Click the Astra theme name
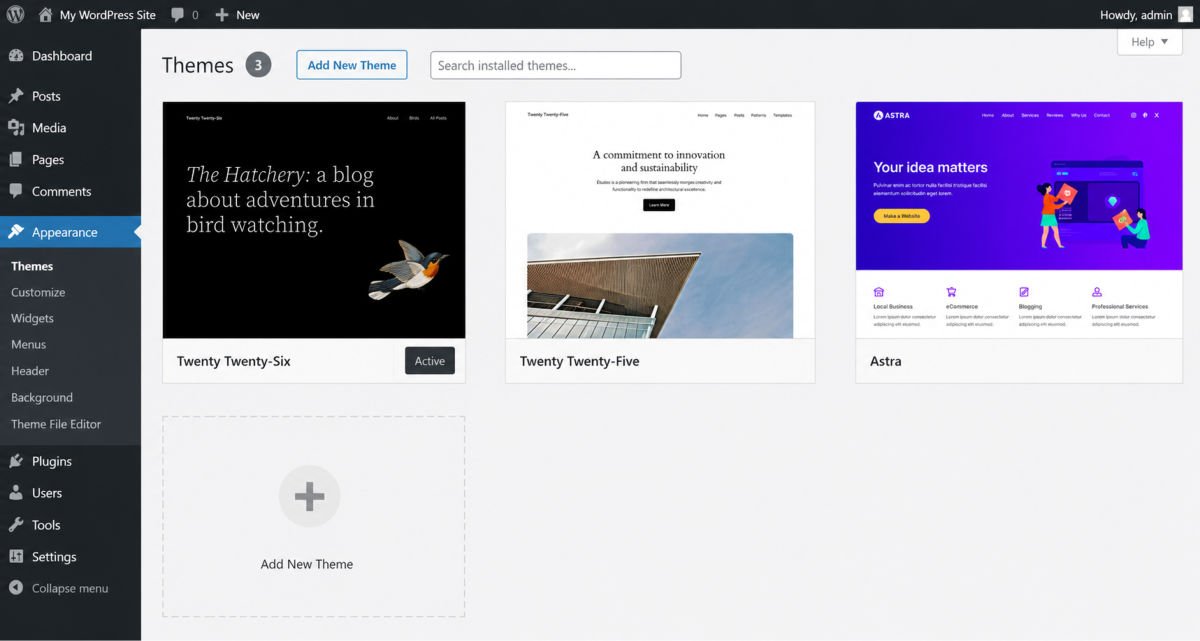The height and width of the screenshot is (641, 1200). click(x=886, y=361)
